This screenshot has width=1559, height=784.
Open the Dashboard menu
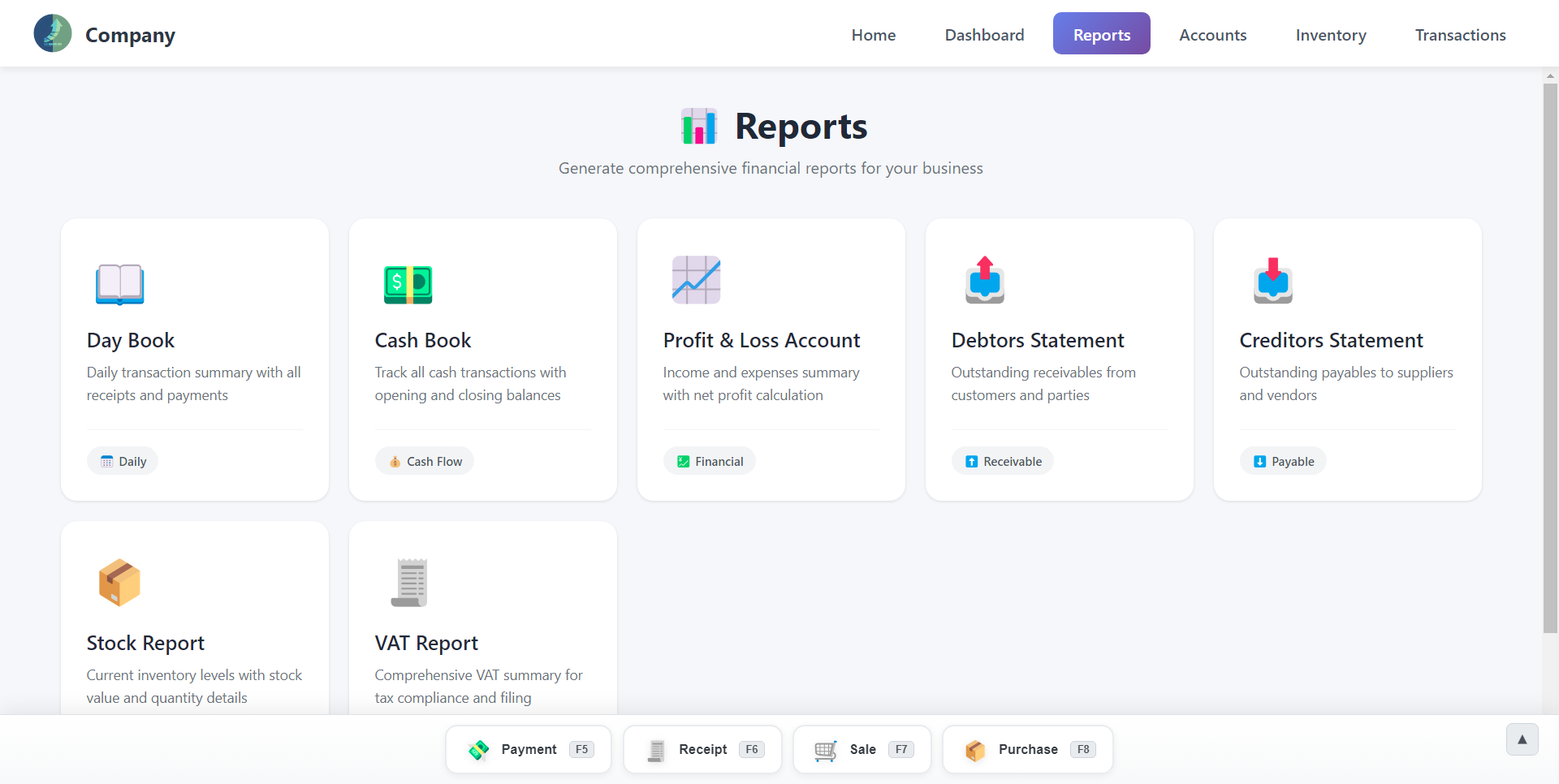[x=984, y=35]
